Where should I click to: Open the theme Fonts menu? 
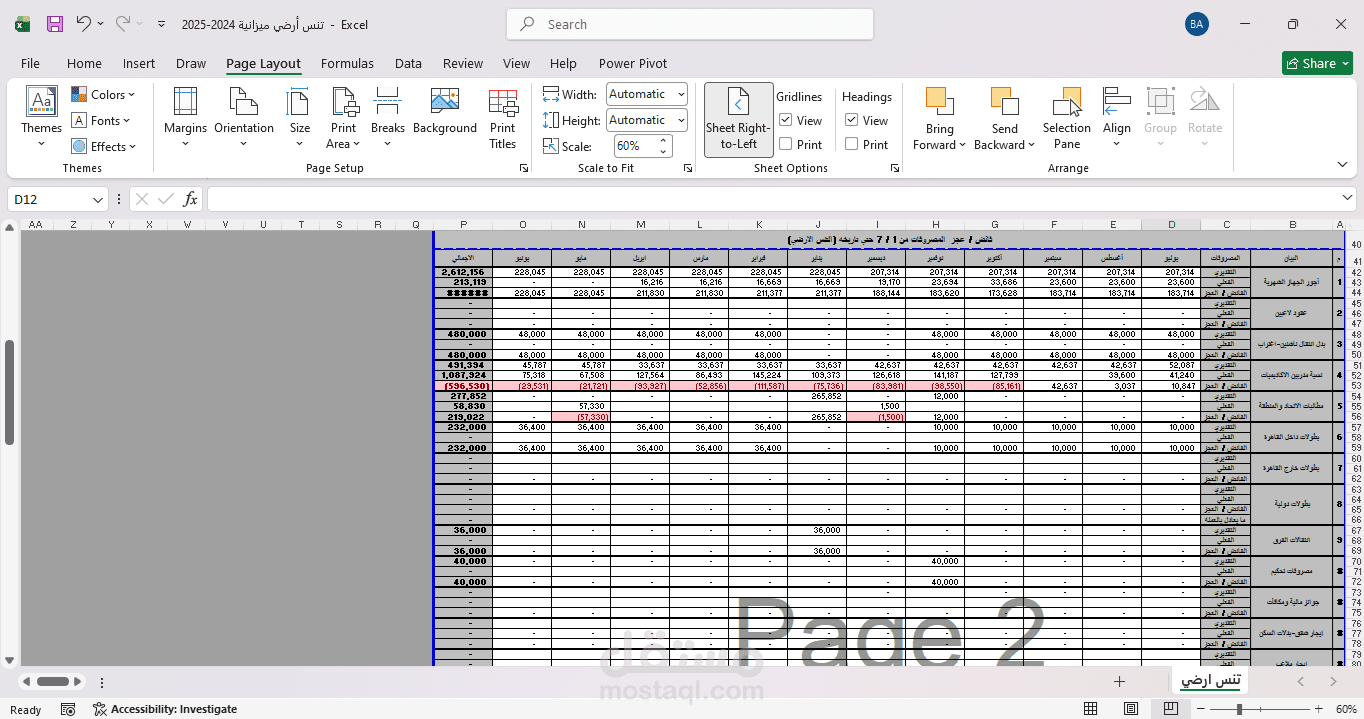tap(101, 121)
